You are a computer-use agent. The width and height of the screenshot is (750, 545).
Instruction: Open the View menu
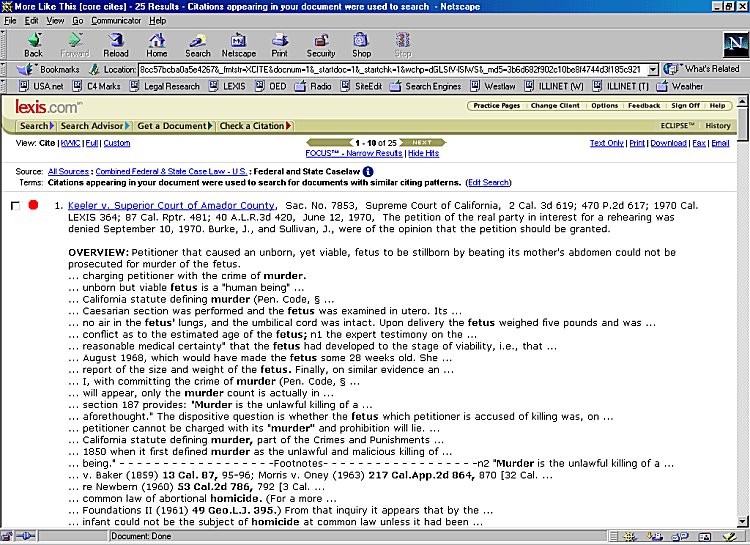point(55,21)
